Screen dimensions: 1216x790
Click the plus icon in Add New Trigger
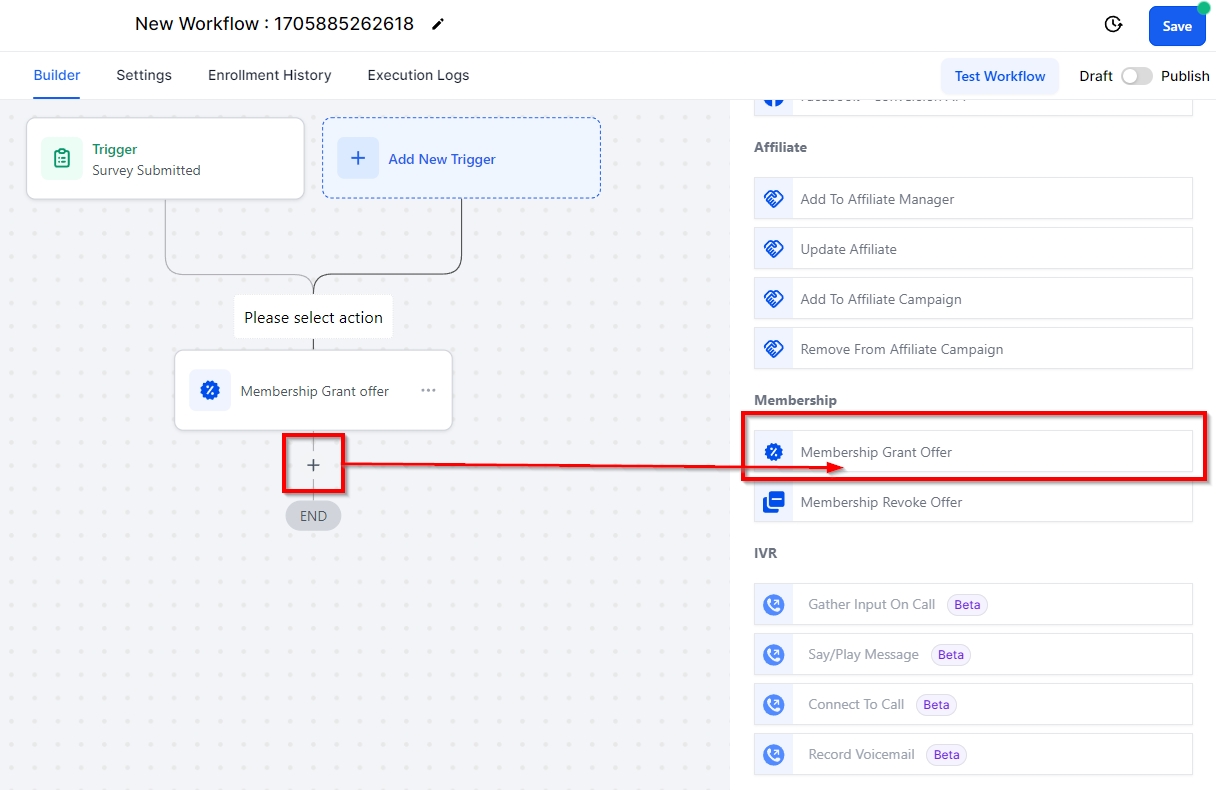tap(358, 159)
